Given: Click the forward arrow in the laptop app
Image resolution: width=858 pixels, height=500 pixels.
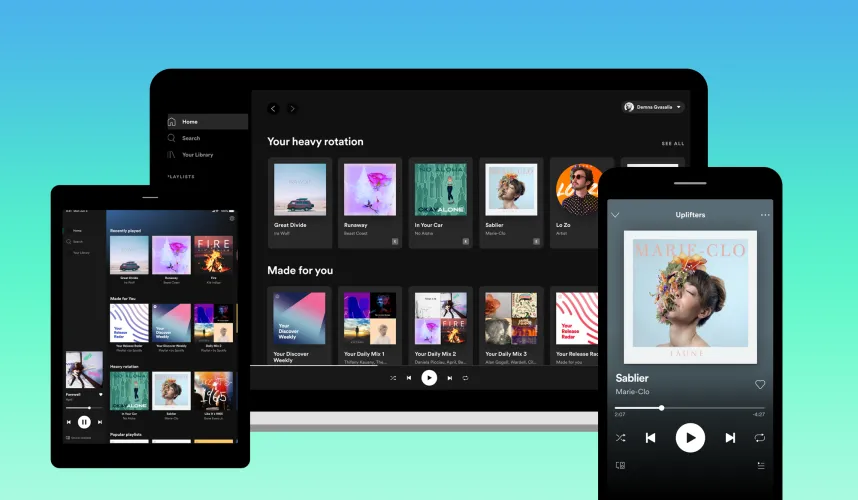Looking at the screenshot, I should click(x=292, y=108).
